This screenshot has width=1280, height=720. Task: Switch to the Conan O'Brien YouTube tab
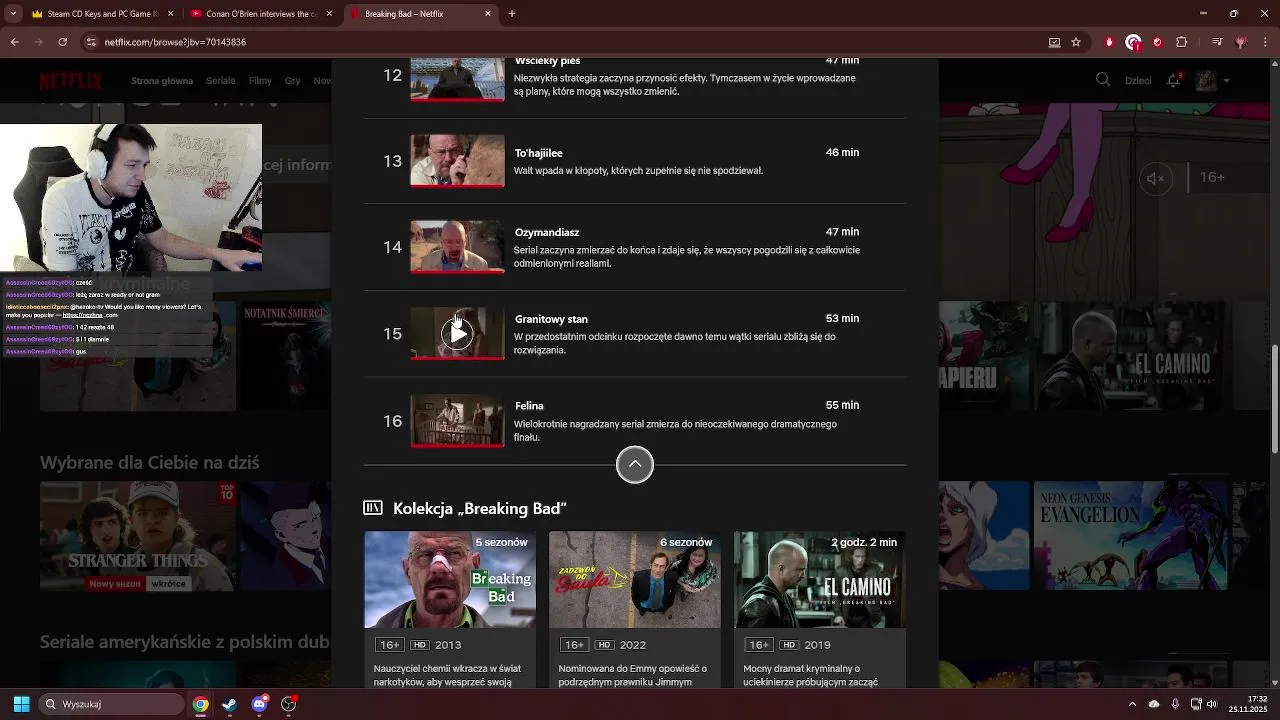coord(262,14)
